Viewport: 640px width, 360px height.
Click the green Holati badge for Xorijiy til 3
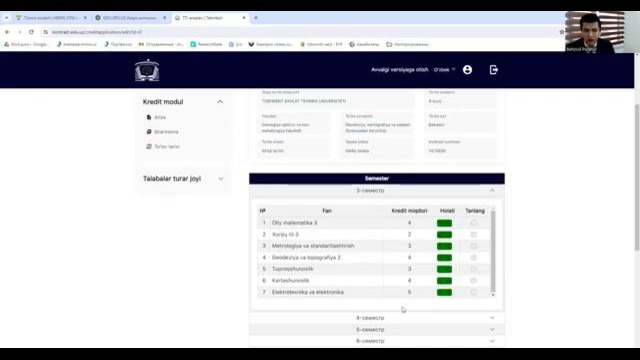(x=444, y=235)
